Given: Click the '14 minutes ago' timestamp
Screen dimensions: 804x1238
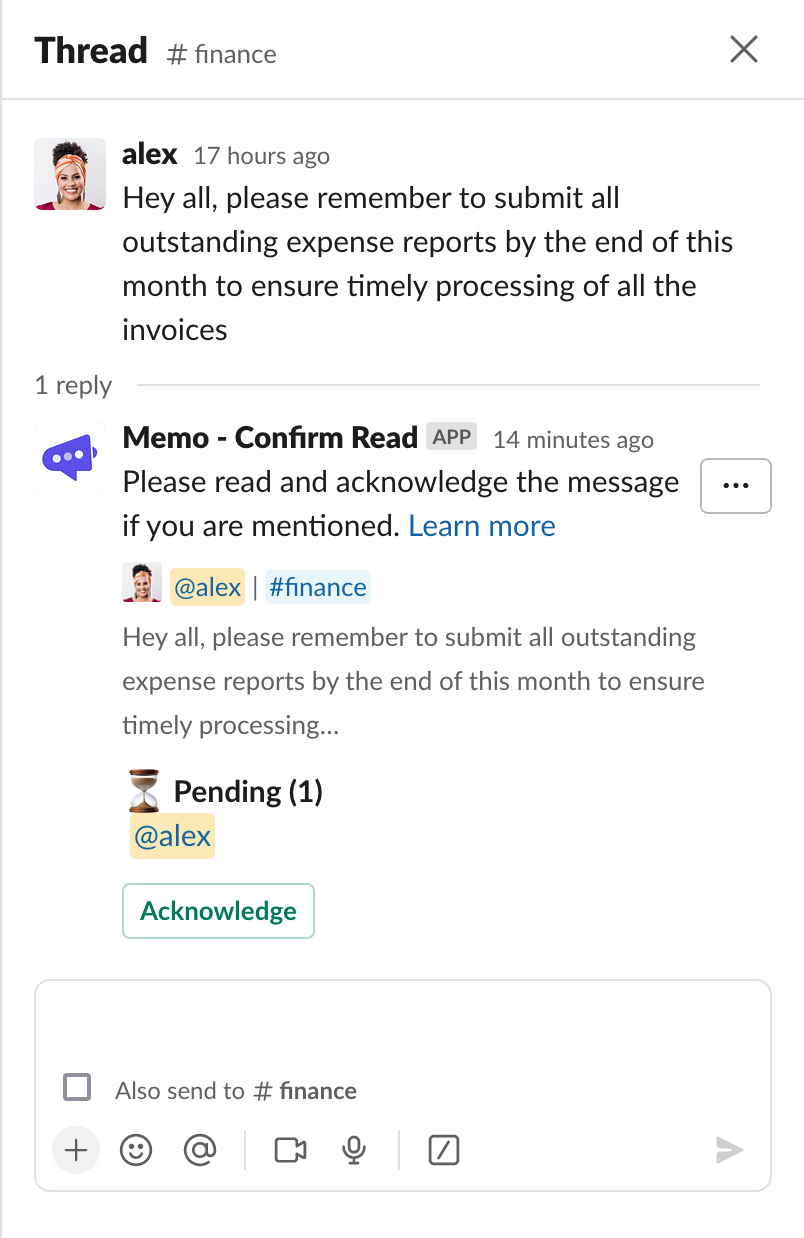Looking at the screenshot, I should click(573, 439).
